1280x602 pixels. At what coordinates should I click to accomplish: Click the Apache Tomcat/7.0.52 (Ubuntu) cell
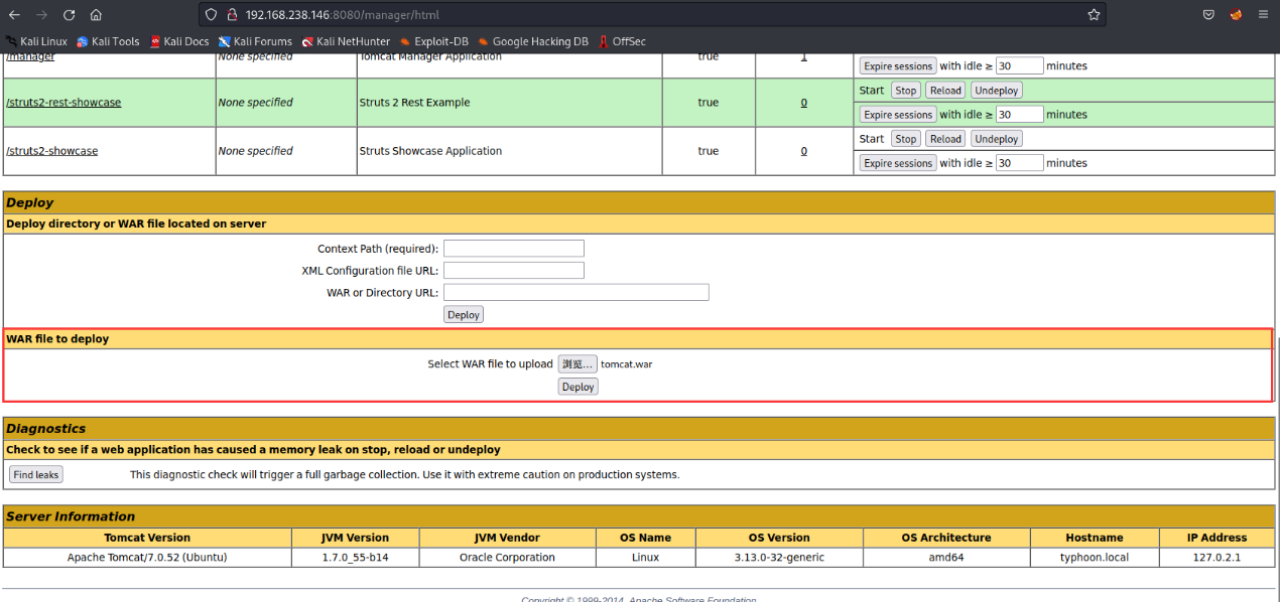point(147,557)
